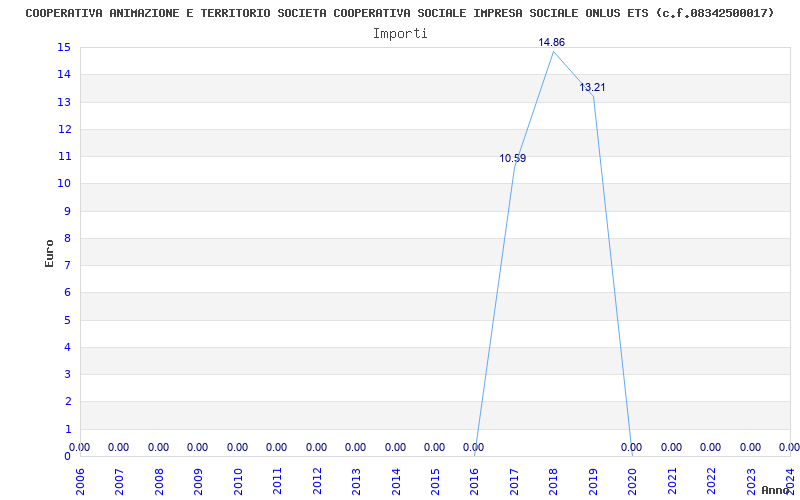Click the y-axis value 1
The image size is (800, 500).
point(67,429)
